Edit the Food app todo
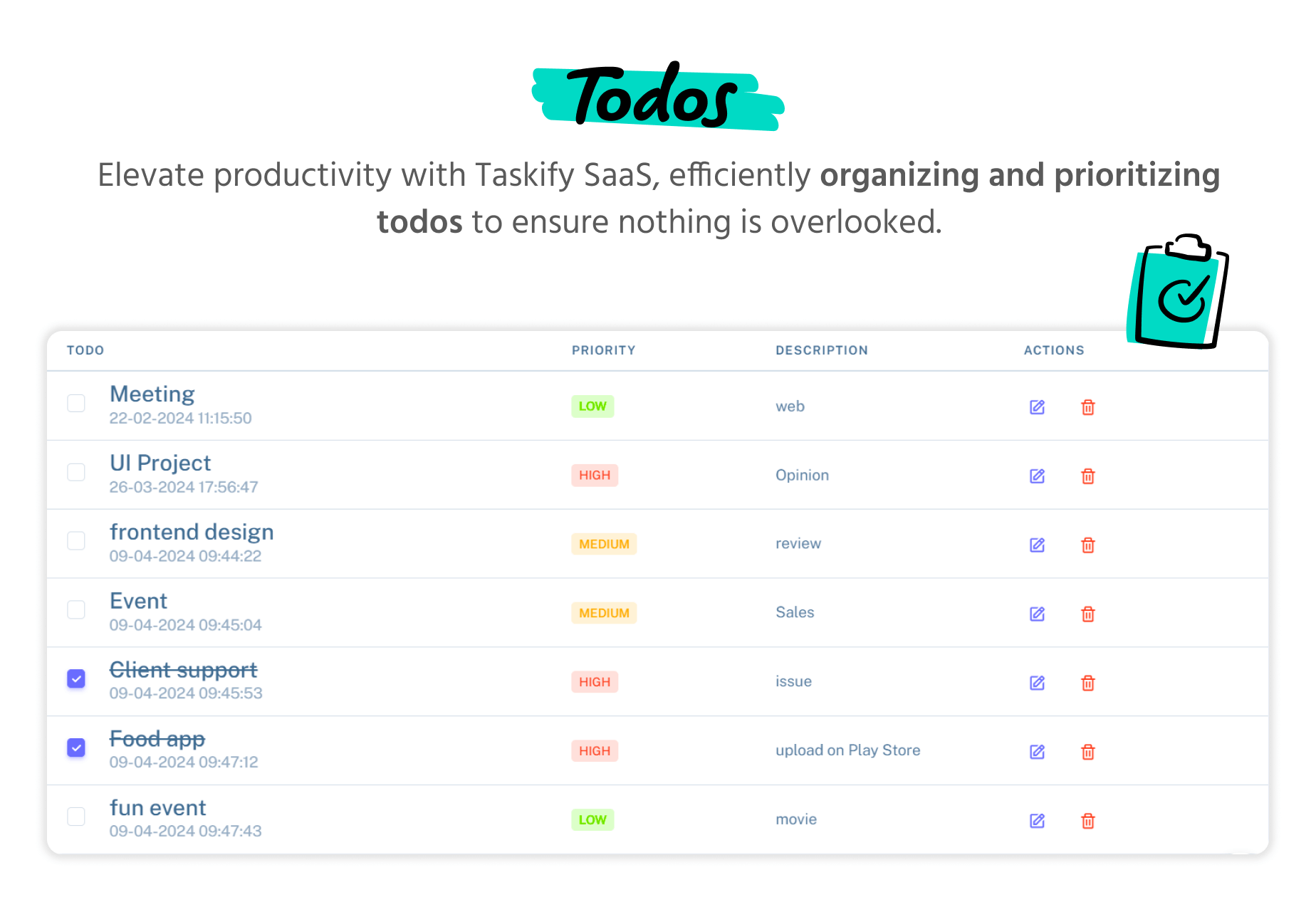 1037,752
